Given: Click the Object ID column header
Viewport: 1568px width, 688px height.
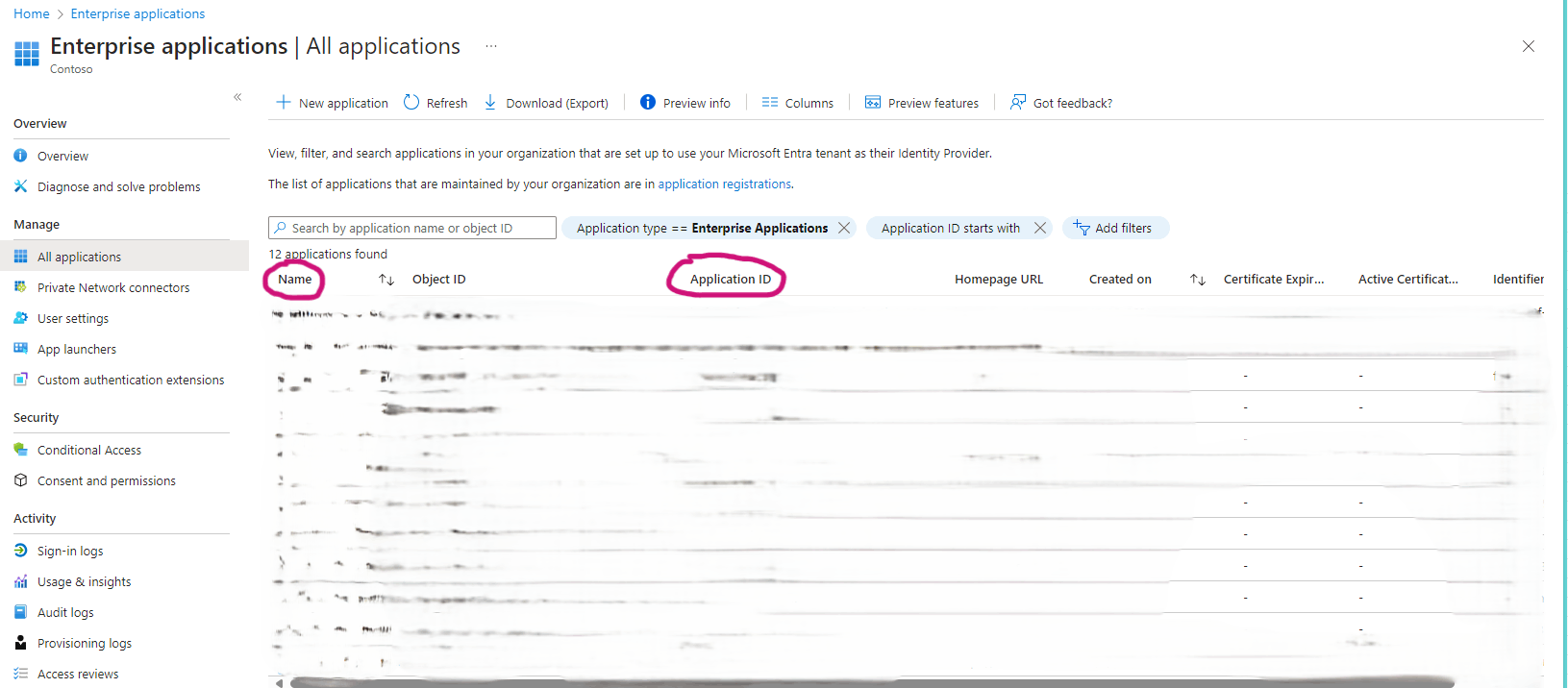Looking at the screenshot, I should point(439,280).
